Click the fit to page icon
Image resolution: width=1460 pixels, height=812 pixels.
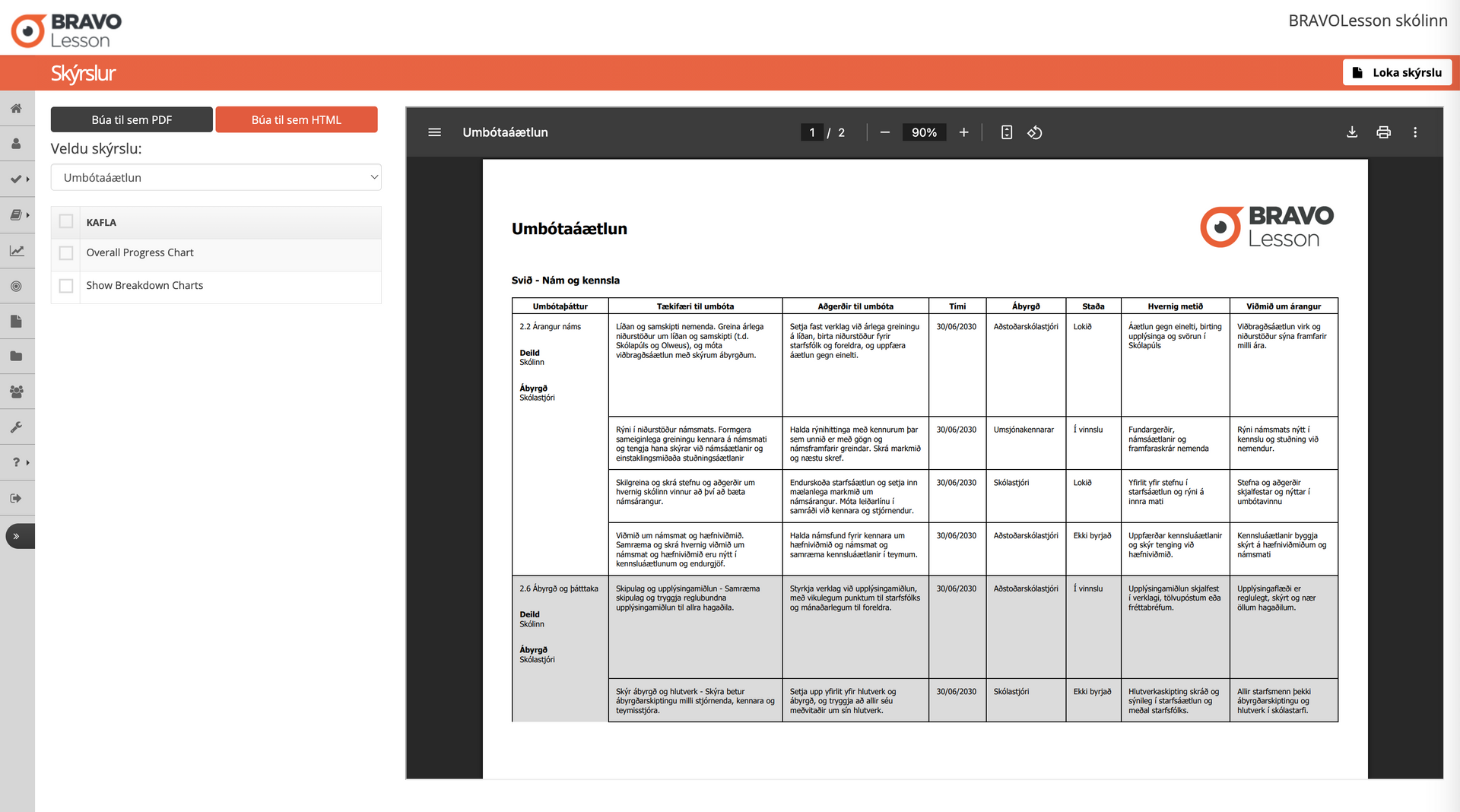(1006, 132)
